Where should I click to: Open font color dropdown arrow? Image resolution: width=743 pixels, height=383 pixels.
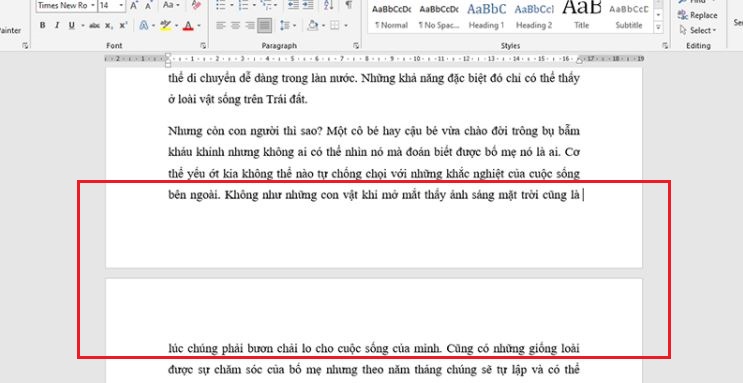pyautogui.click(x=199, y=25)
